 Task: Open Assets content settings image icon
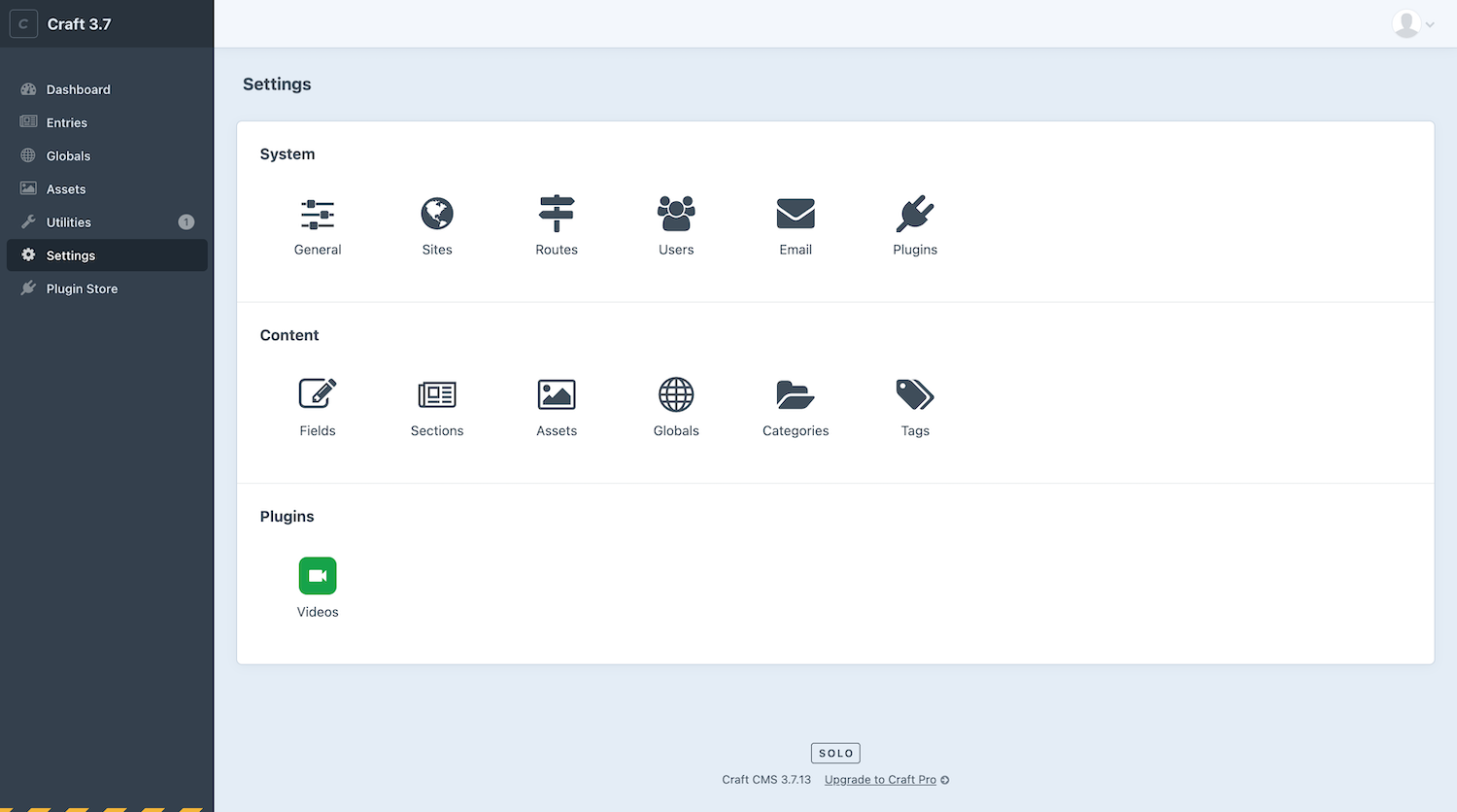[x=557, y=394]
